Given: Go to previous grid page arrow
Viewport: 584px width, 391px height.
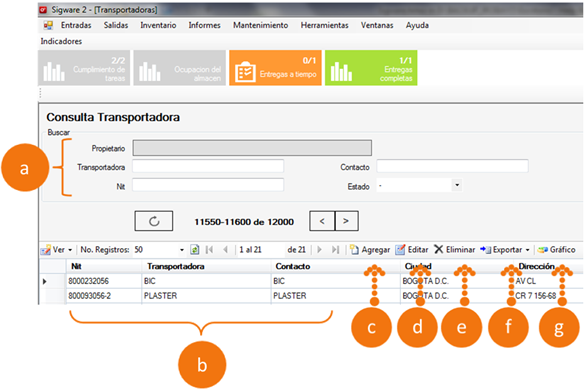Looking at the screenshot, I should coord(225,250).
